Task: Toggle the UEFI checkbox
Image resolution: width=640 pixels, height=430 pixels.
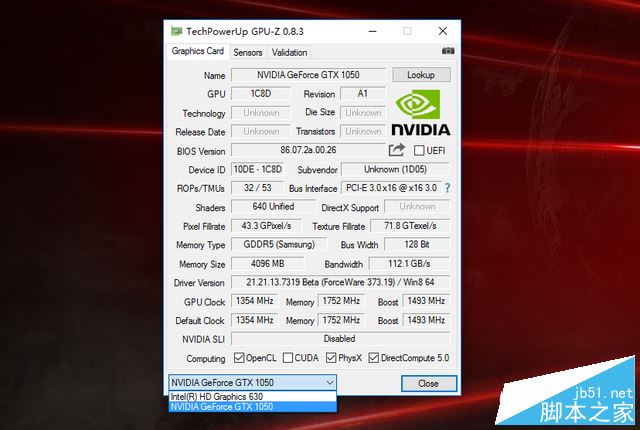Action: pyautogui.click(x=419, y=150)
